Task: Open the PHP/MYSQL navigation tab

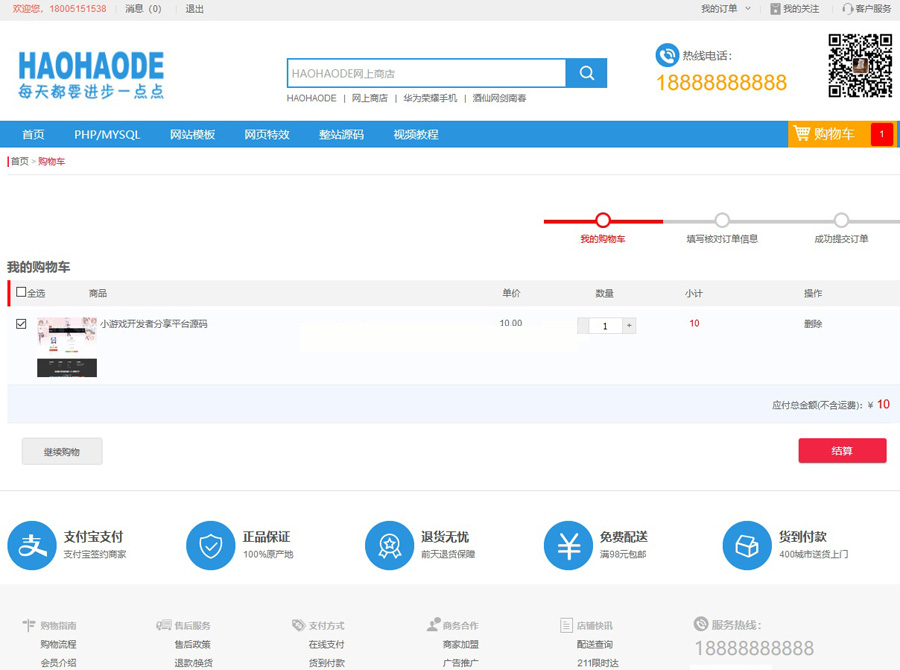Action: pos(107,135)
